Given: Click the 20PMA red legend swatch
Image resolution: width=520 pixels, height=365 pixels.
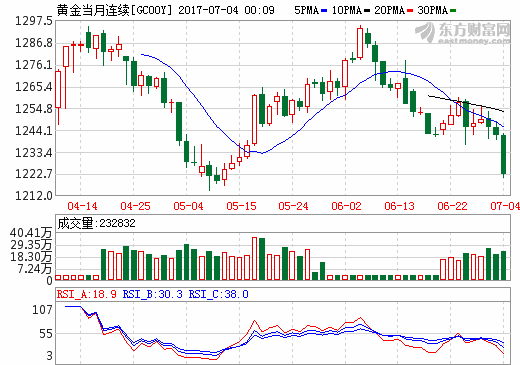Looking at the screenshot, I should click(x=410, y=11).
